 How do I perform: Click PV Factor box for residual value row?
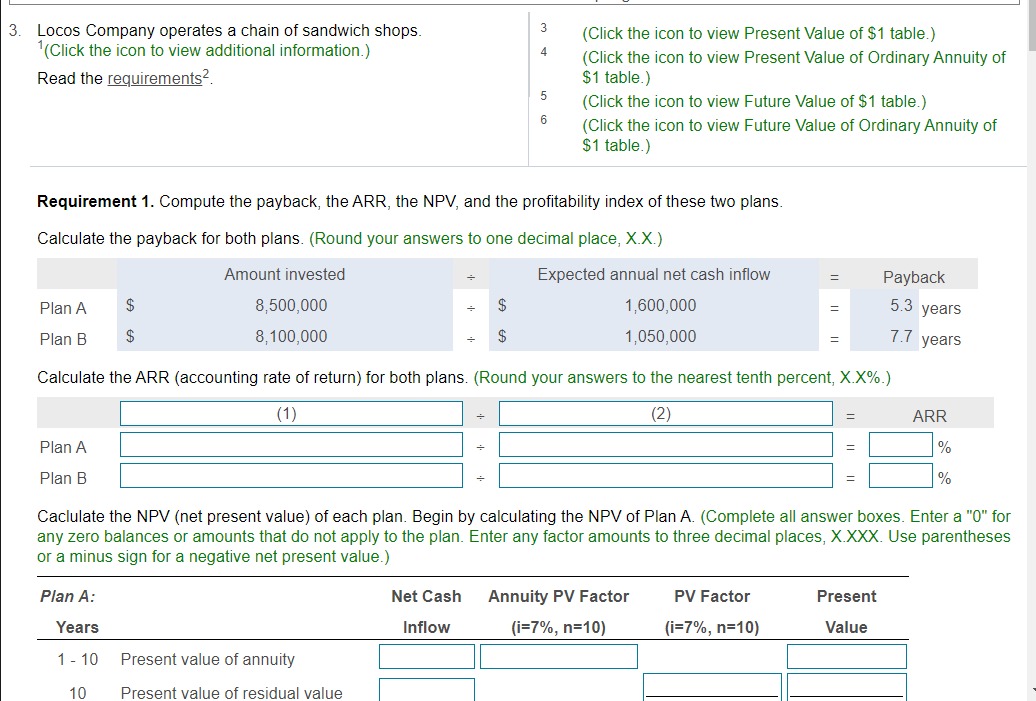tap(712, 689)
